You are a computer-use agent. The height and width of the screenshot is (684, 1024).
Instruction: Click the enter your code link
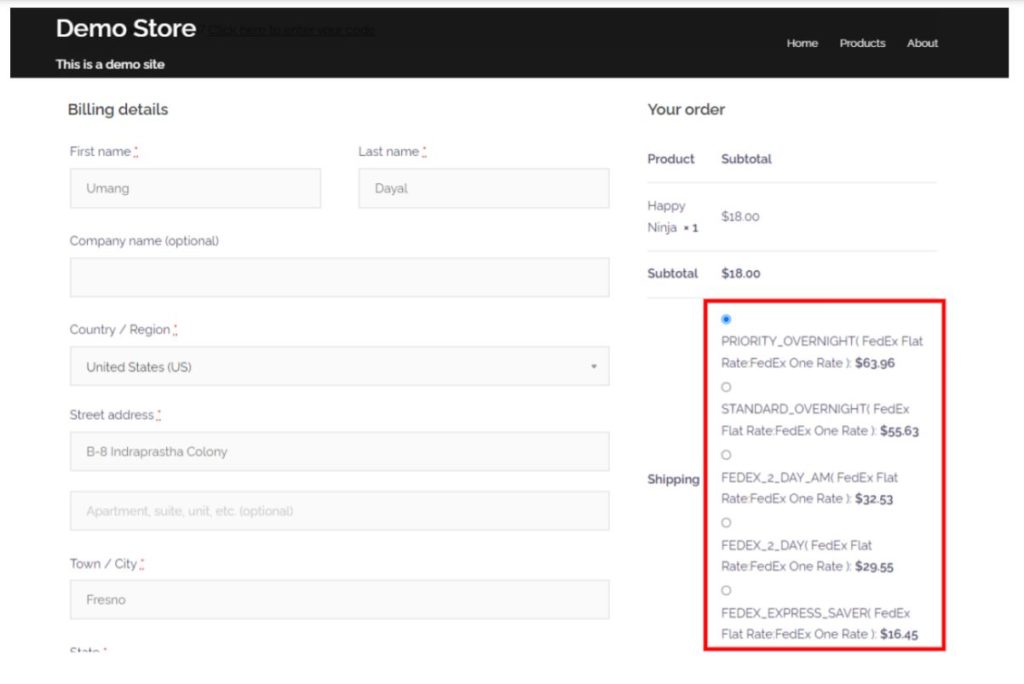click(290, 31)
